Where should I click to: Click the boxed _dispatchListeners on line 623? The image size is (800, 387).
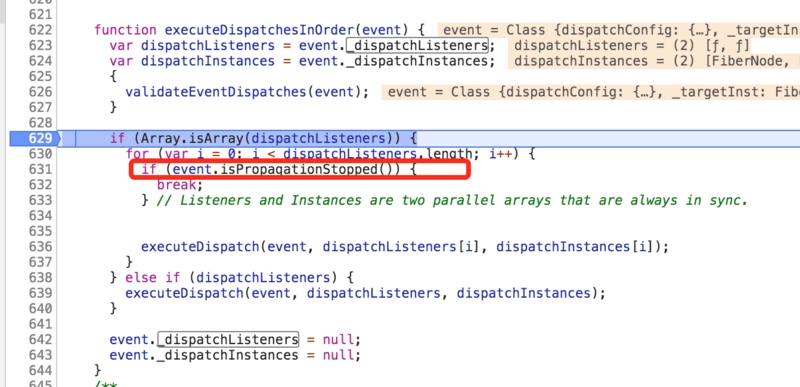[417, 45]
